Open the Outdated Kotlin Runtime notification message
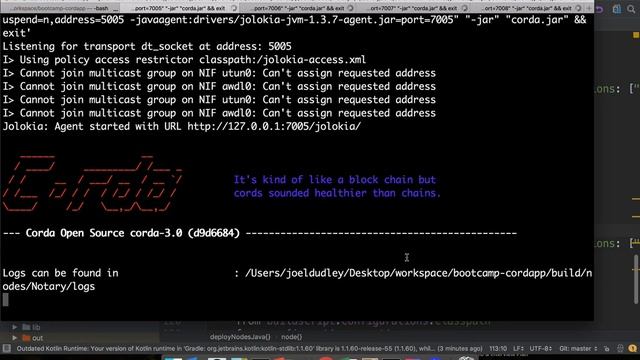640x360 pixels. (x=249, y=349)
